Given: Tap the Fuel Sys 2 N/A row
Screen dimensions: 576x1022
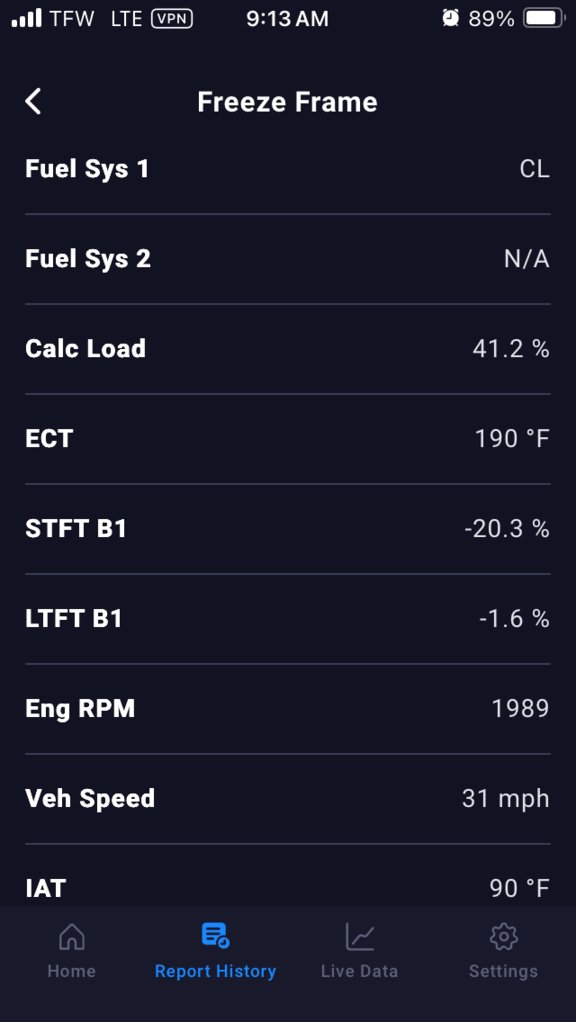Looking at the screenshot, I should (287, 259).
